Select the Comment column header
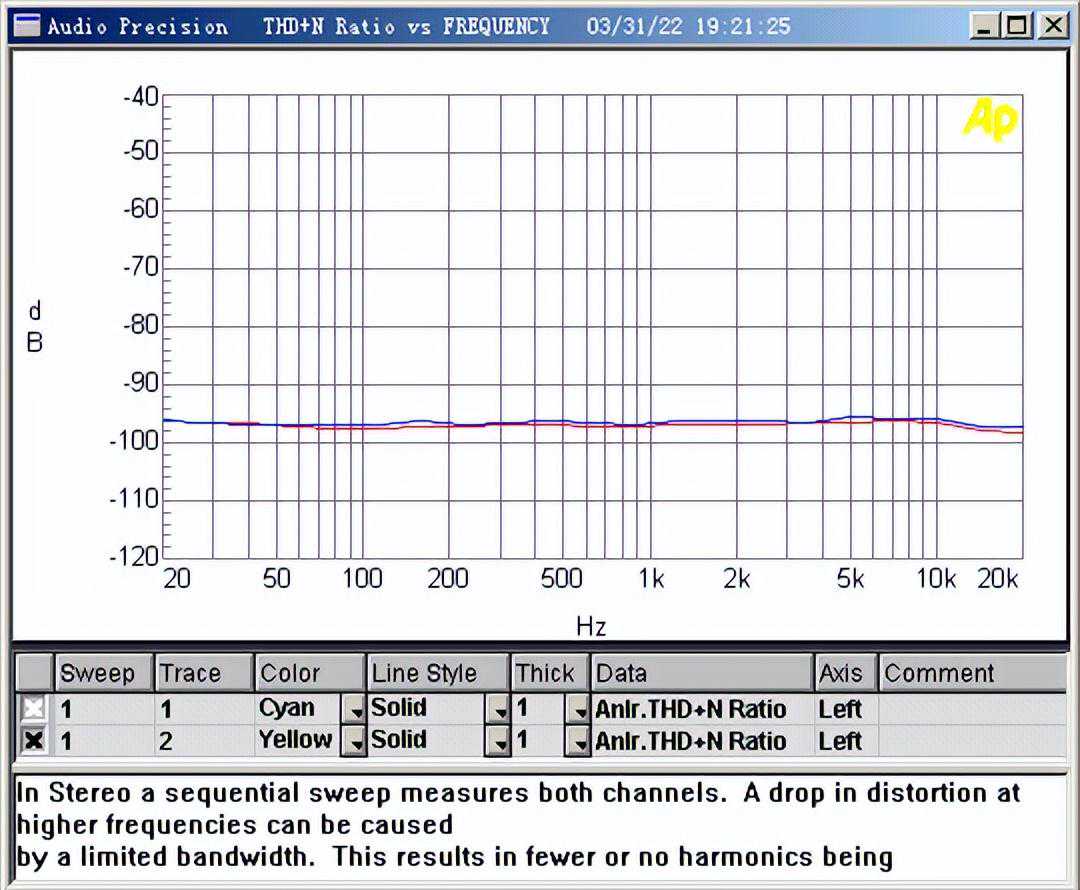This screenshot has width=1080, height=890. pyautogui.click(x=970, y=673)
